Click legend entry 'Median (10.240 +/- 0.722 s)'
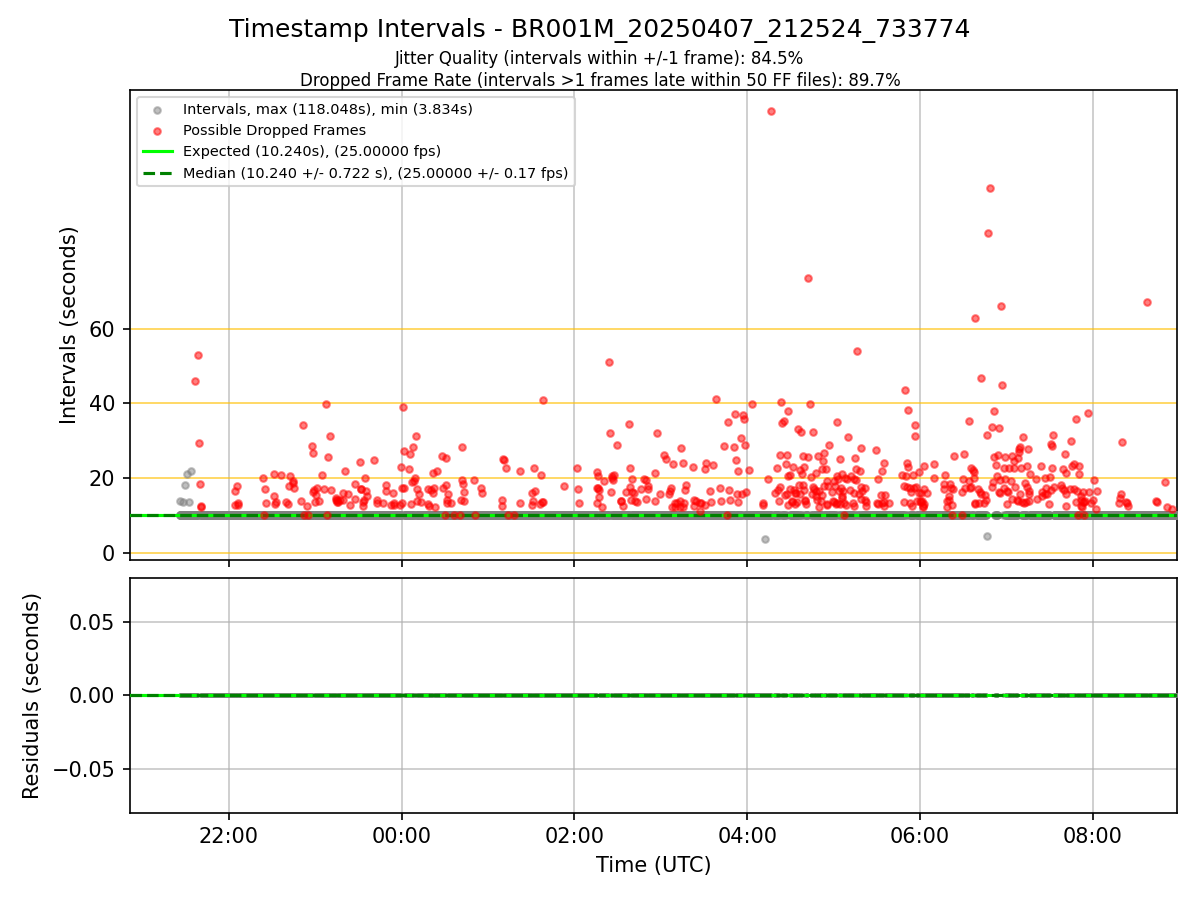 376,173
